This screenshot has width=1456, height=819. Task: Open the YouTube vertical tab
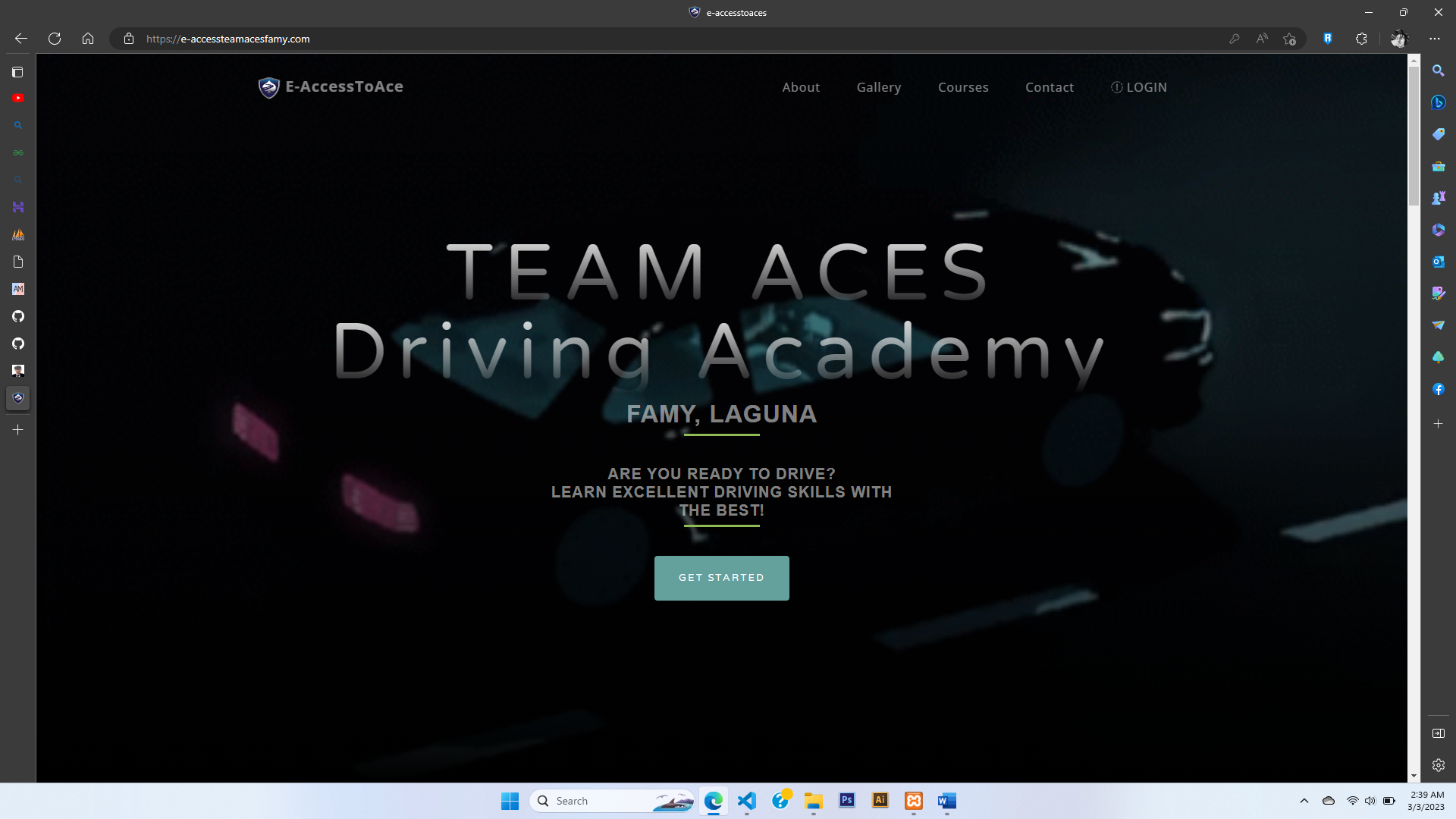(x=18, y=98)
